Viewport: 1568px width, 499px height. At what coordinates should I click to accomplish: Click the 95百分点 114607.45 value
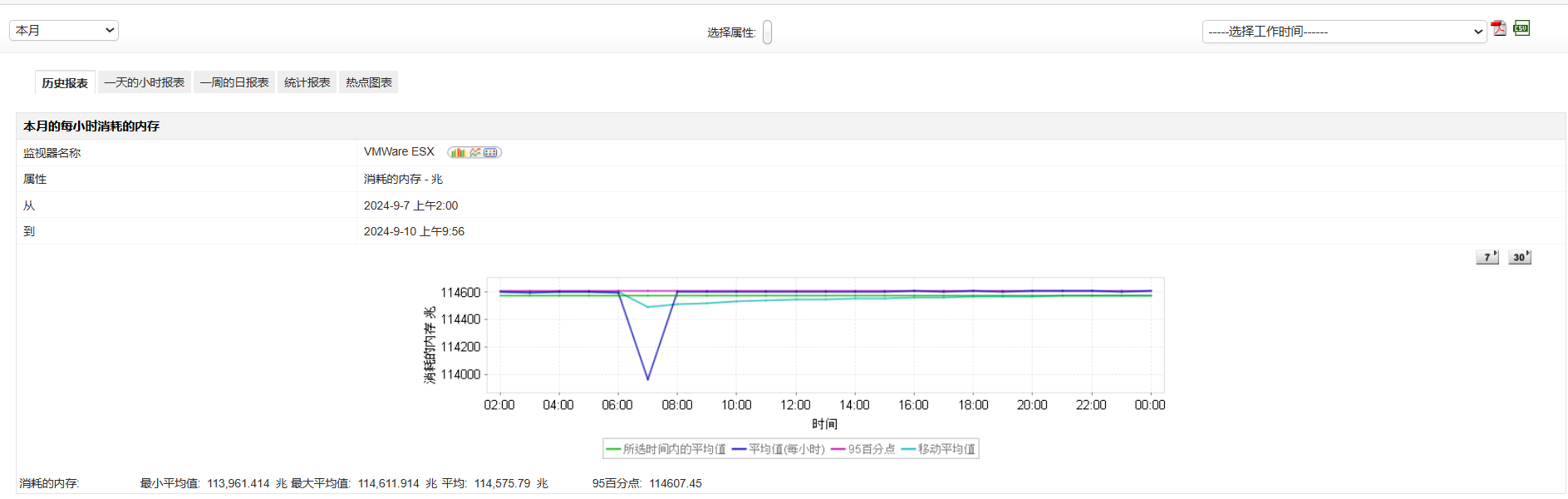coord(676,483)
